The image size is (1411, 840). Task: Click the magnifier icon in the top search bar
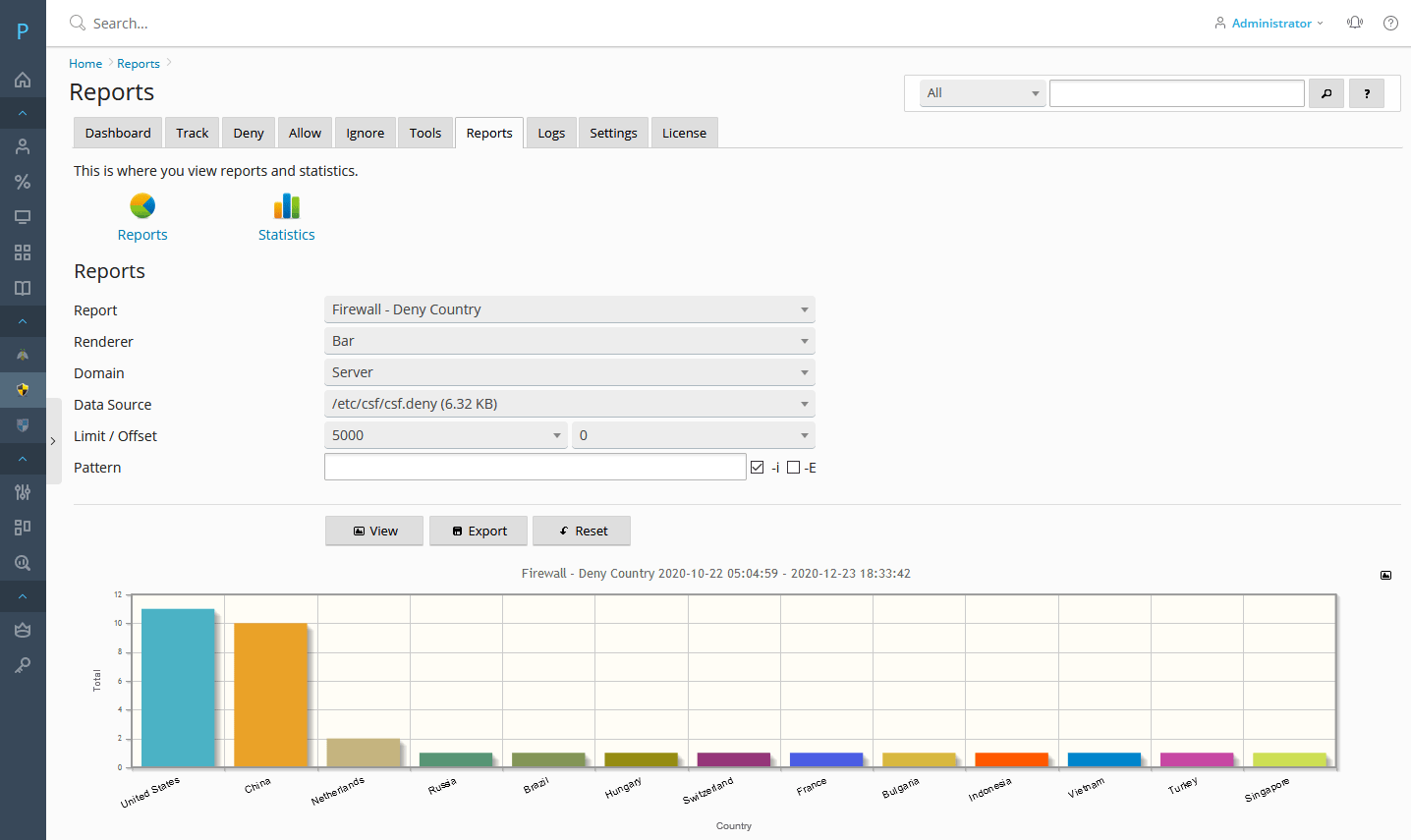[x=78, y=23]
